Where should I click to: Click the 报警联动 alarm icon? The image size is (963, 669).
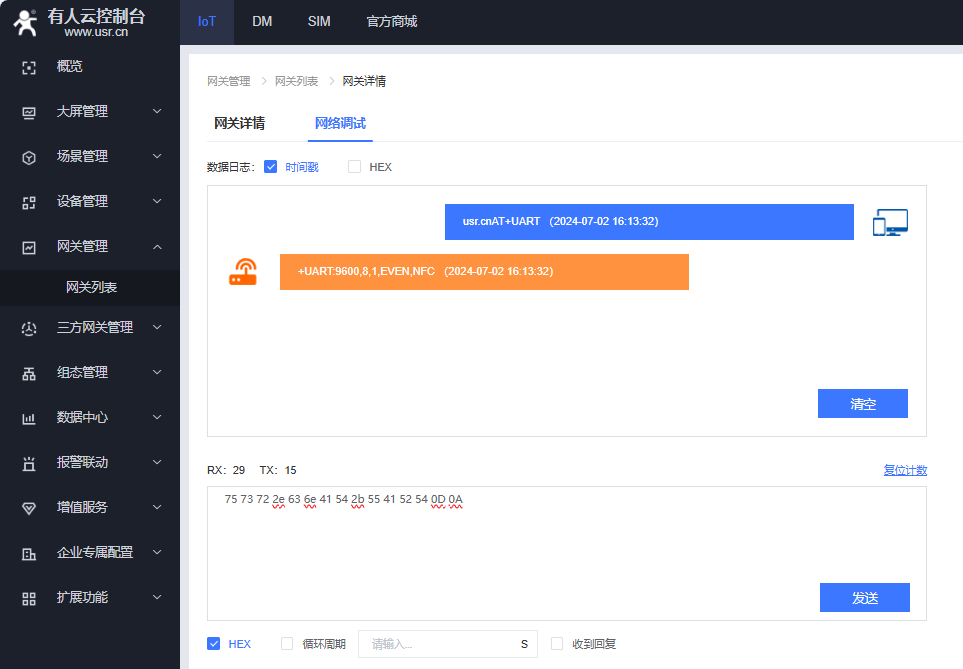[x=29, y=463]
